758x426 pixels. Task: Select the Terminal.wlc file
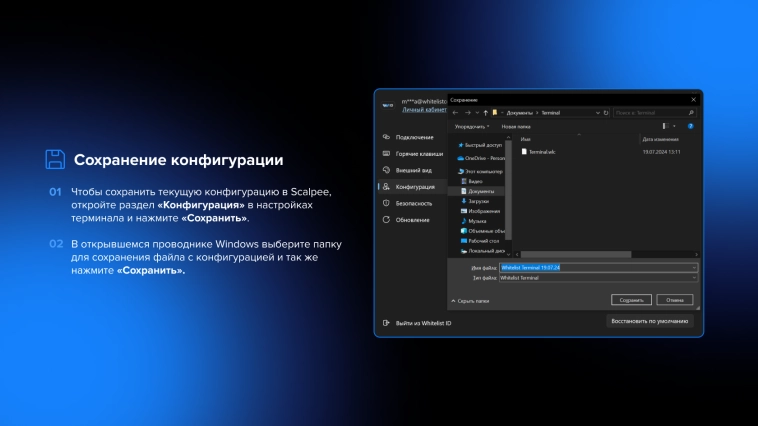pyautogui.click(x=538, y=152)
